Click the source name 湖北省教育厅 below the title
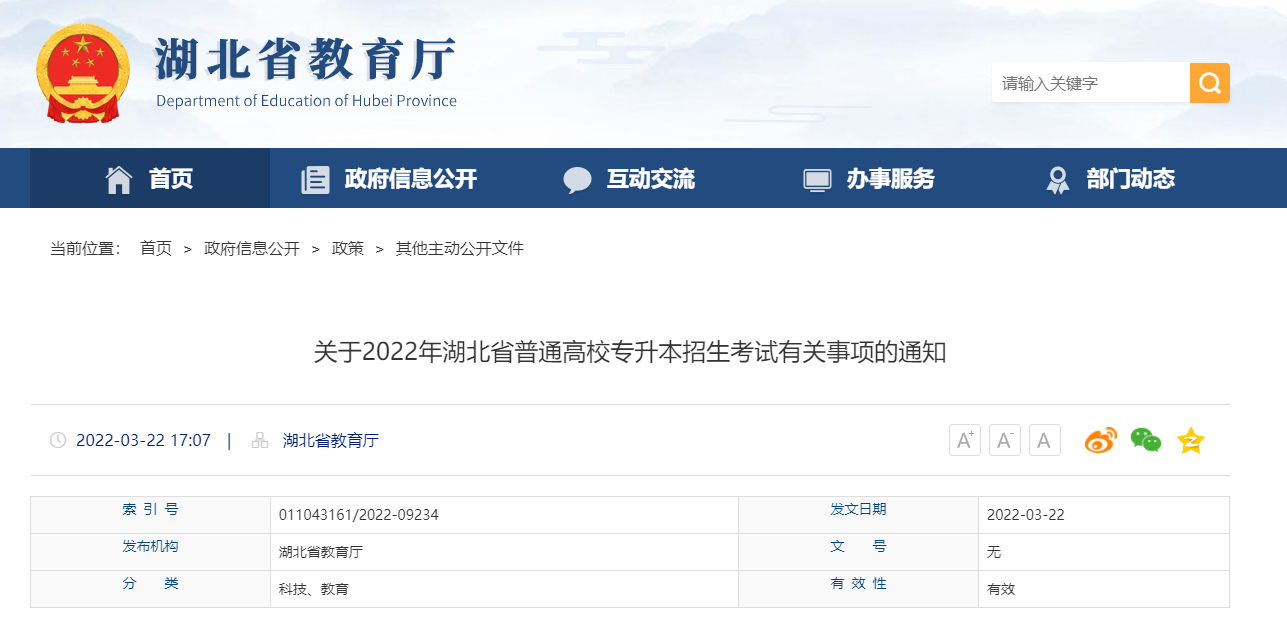1287x633 pixels. tap(331, 440)
